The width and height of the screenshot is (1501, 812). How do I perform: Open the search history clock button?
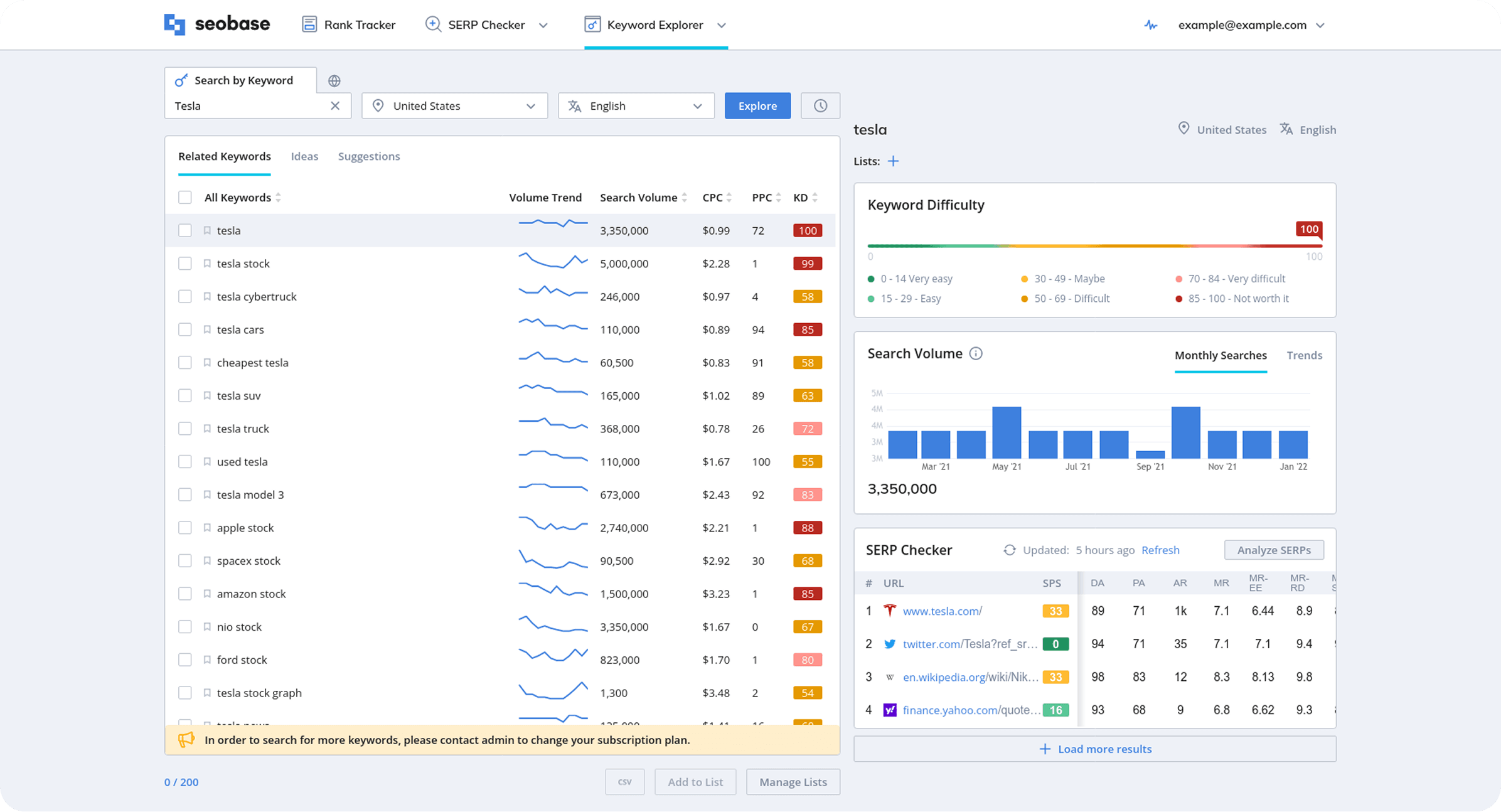[x=820, y=105]
